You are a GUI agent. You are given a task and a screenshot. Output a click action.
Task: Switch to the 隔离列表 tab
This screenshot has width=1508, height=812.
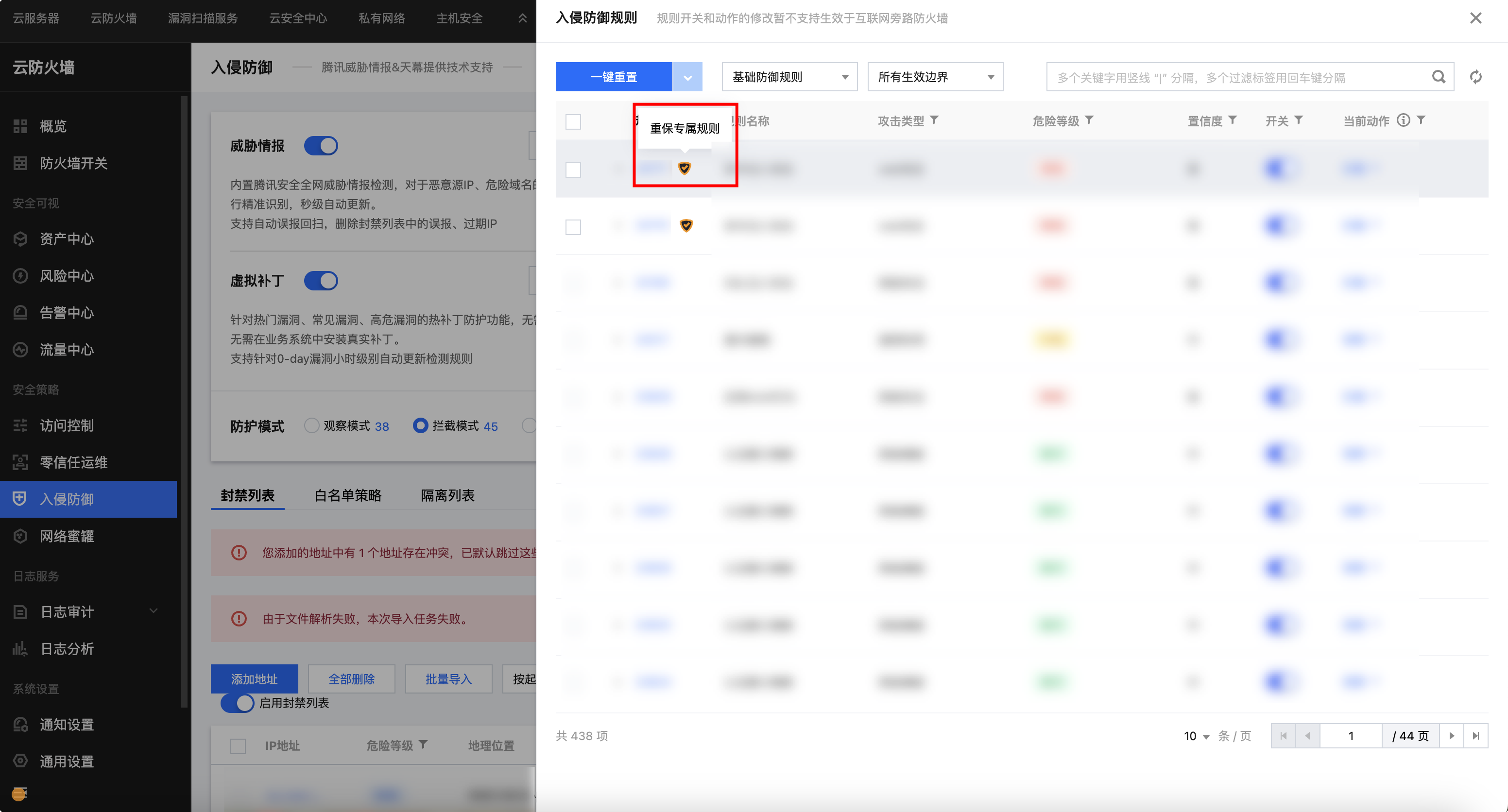[447, 495]
